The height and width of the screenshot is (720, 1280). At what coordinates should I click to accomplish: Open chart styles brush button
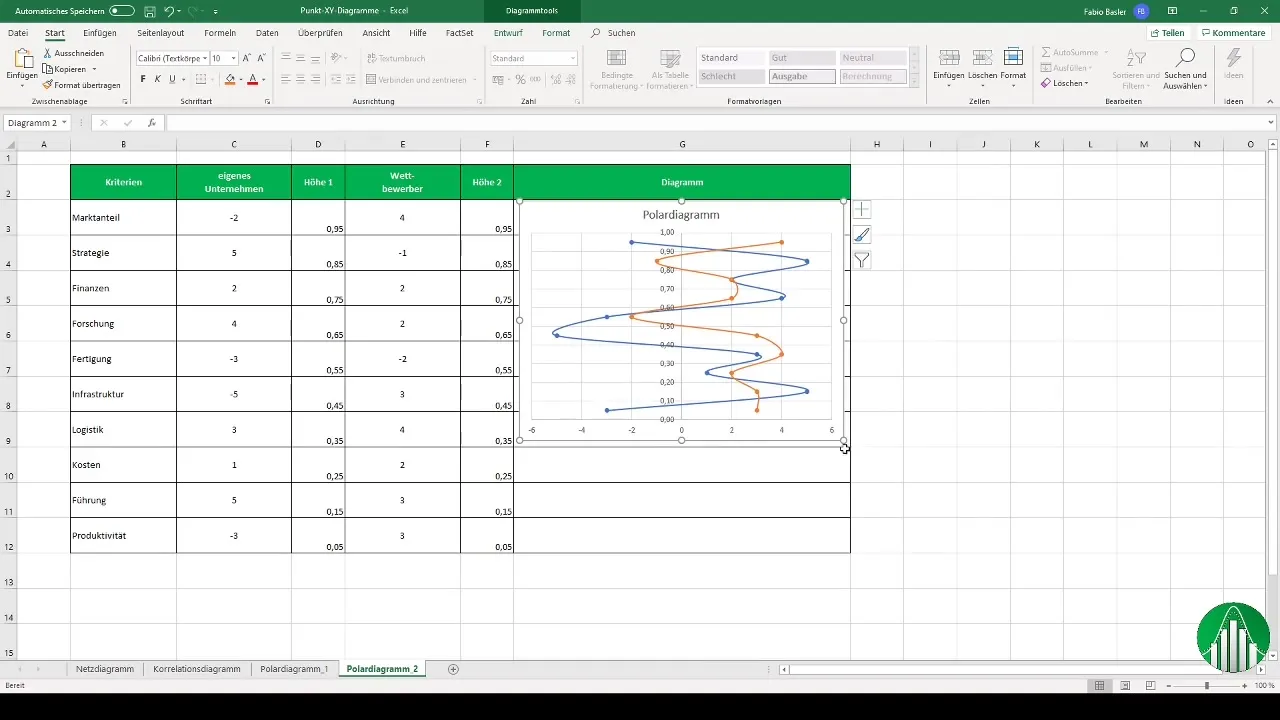pos(862,235)
